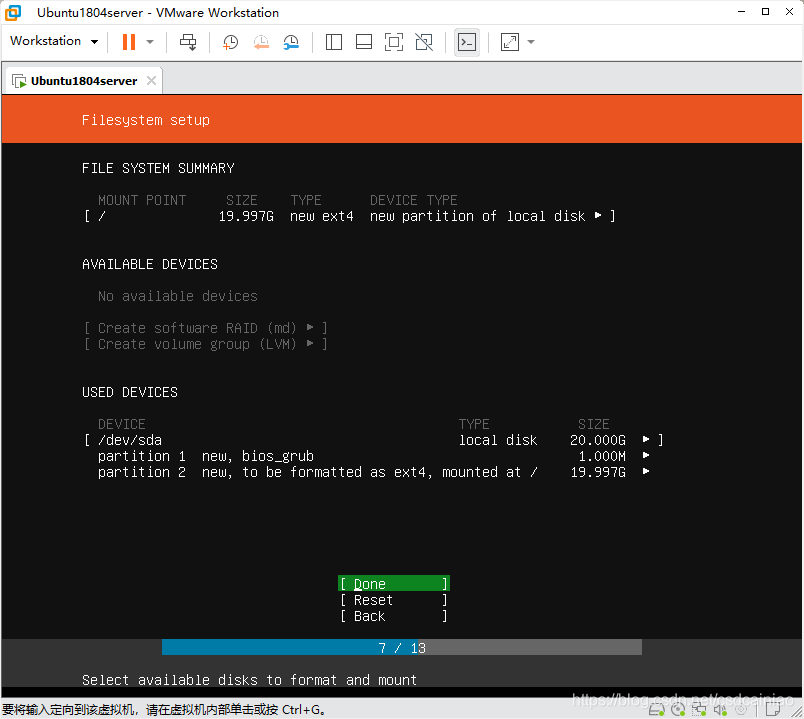Click Create volume group (LVM)
This screenshot has height=719, width=804.
point(205,344)
